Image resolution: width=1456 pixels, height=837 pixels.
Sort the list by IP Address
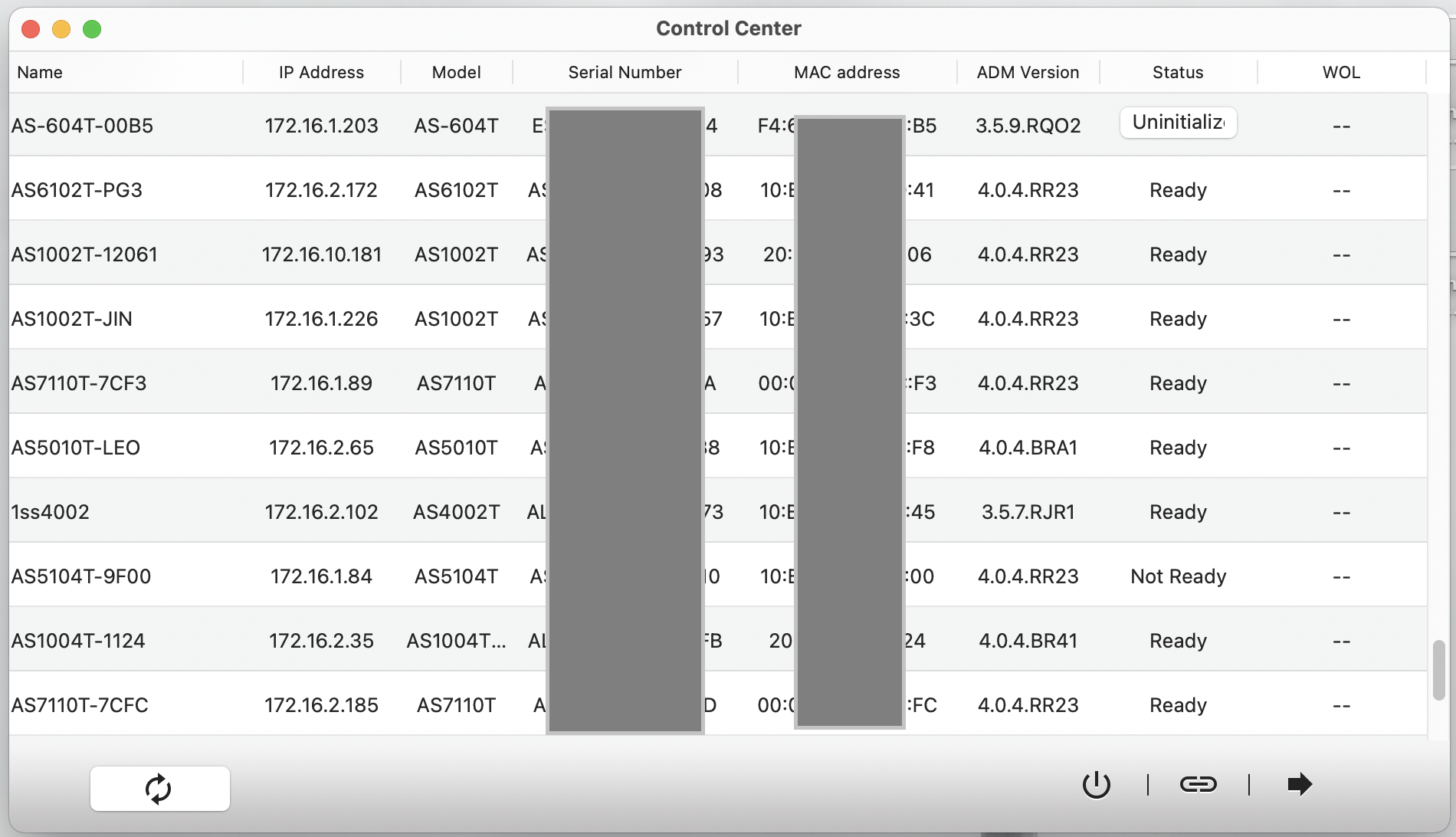[321, 72]
